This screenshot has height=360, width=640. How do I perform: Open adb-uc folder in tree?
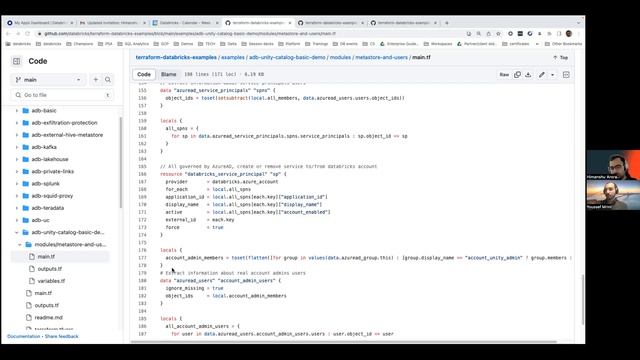click(40, 220)
